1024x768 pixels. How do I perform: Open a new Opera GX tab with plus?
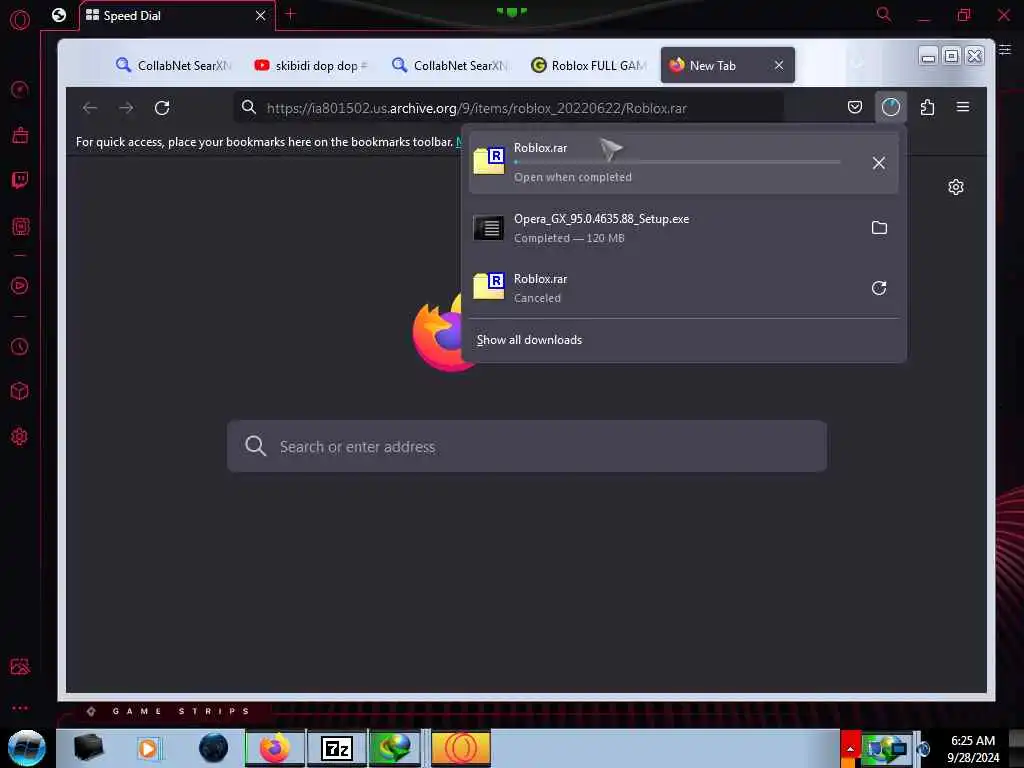pos(291,14)
